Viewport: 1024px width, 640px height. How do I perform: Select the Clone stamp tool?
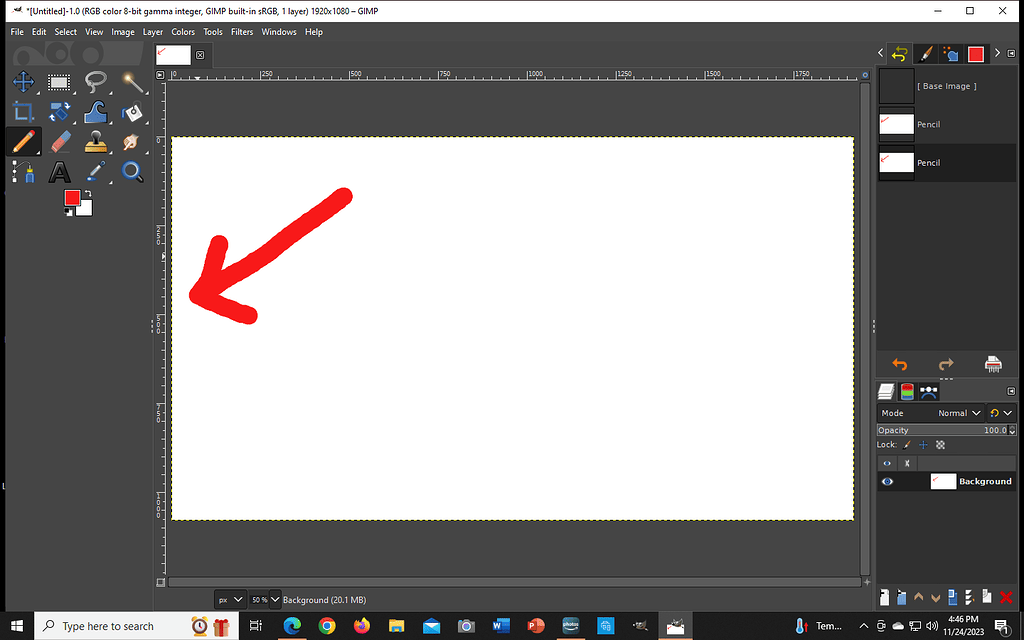tap(94, 141)
